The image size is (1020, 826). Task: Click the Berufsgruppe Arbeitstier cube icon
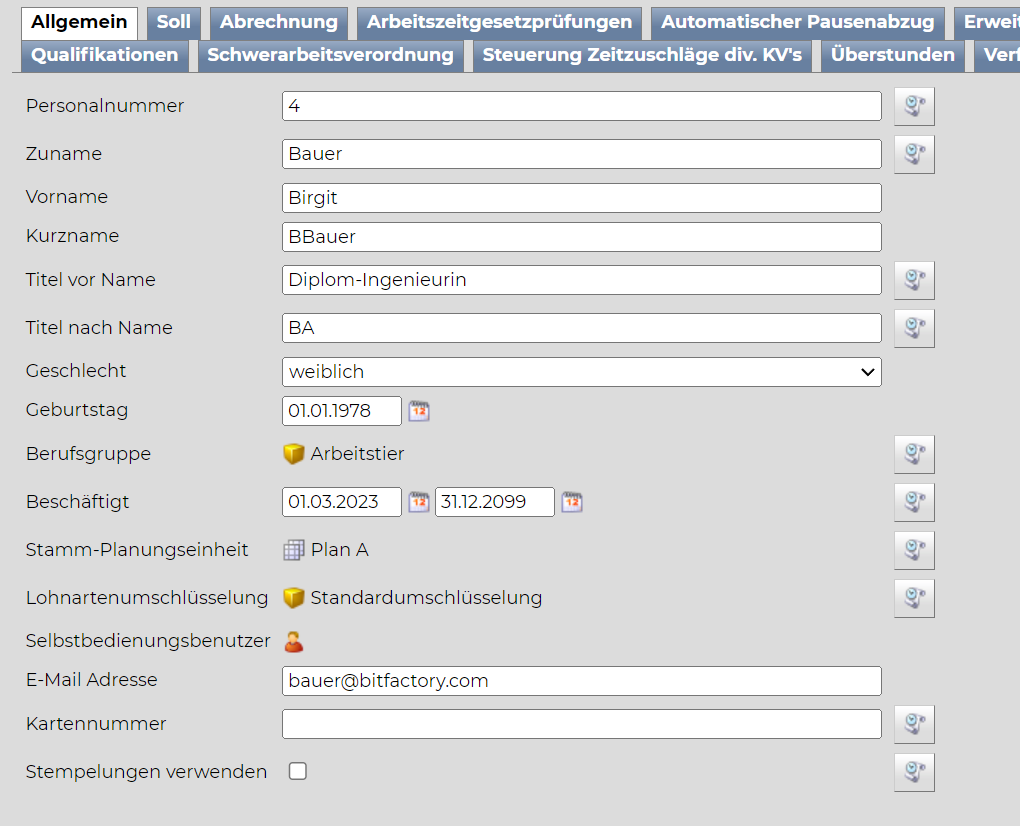point(293,454)
